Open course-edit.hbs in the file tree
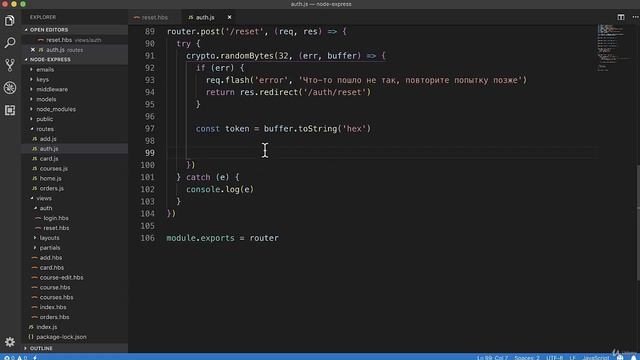Image resolution: width=640 pixels, height=360 pixels. point(61,278)
